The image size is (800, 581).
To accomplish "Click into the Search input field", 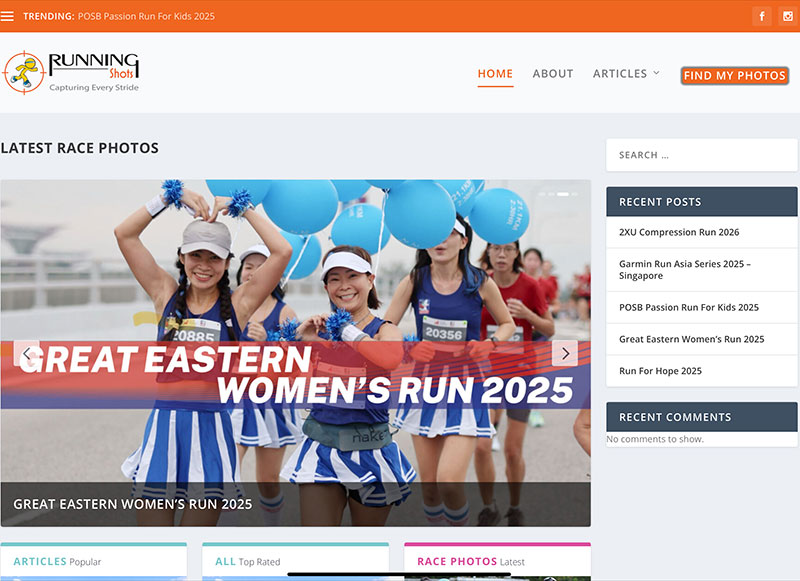I will coord(701,155).
